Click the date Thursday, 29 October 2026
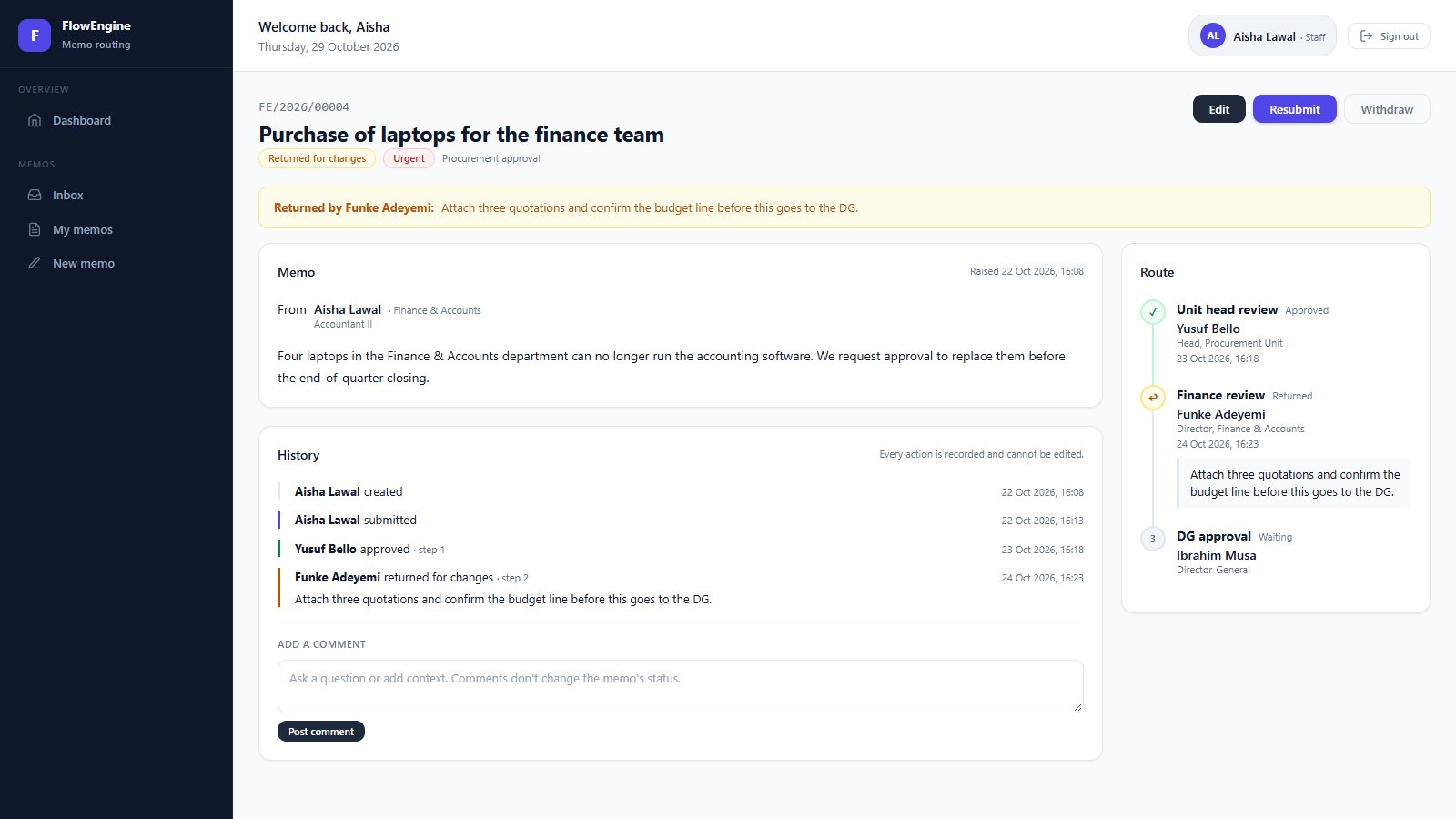This screenshot has width=1456, height=819. (329, 46)
